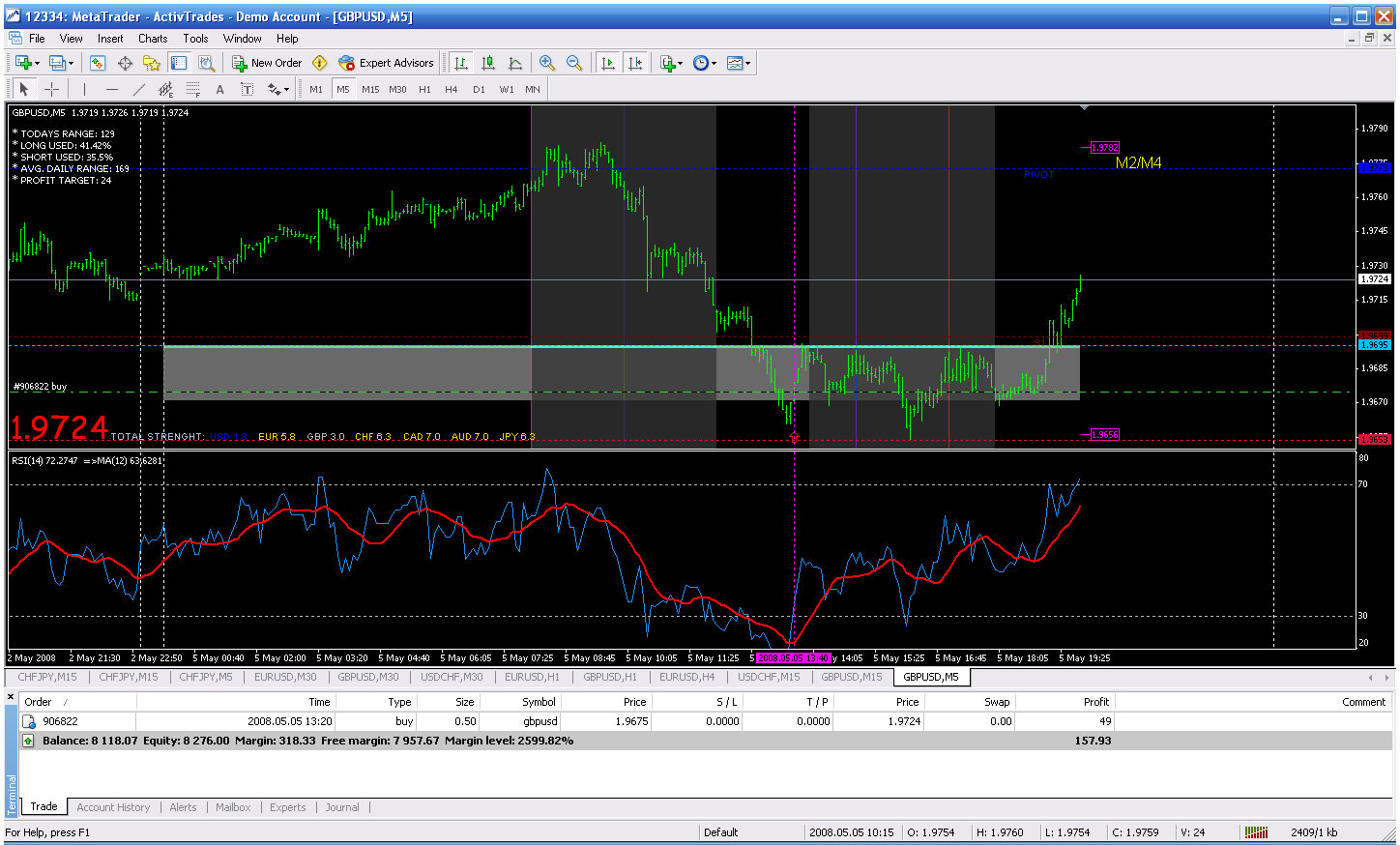This screenshot has height=845, width=1400.
Task: Open the MetaEditor diamond icon
Action: 320,63
